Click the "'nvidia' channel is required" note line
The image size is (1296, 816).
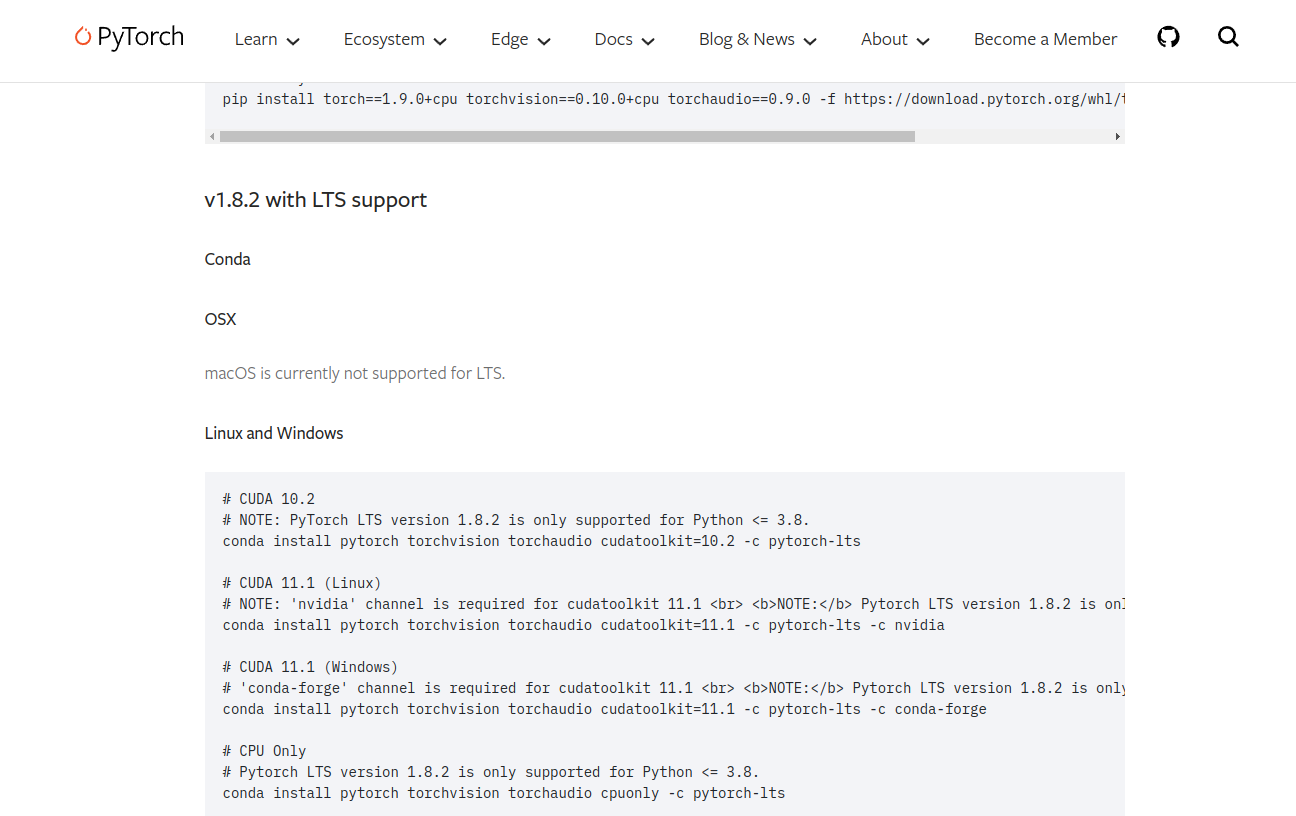point(674,604)
